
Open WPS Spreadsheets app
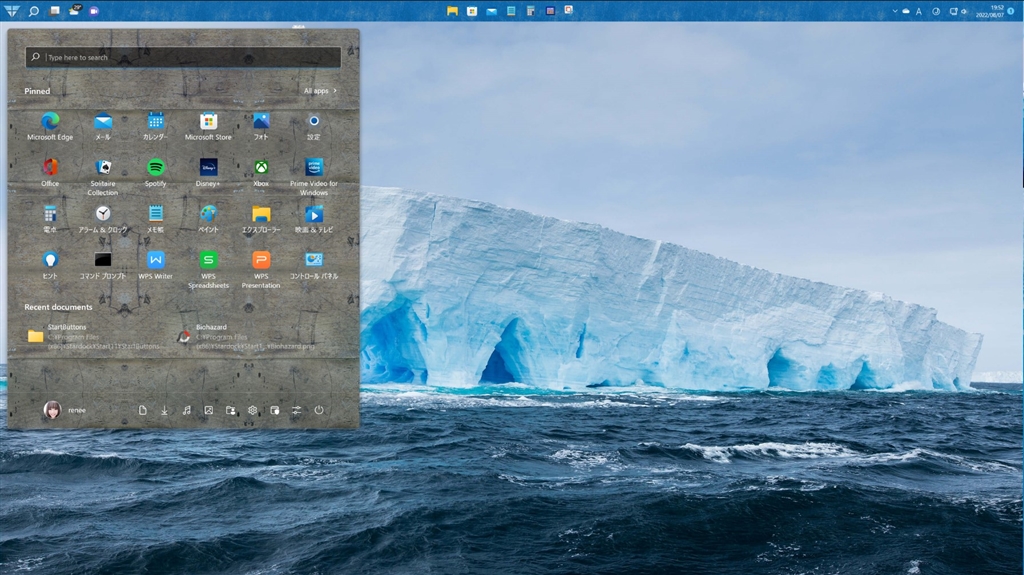click(x=208, y=260)
